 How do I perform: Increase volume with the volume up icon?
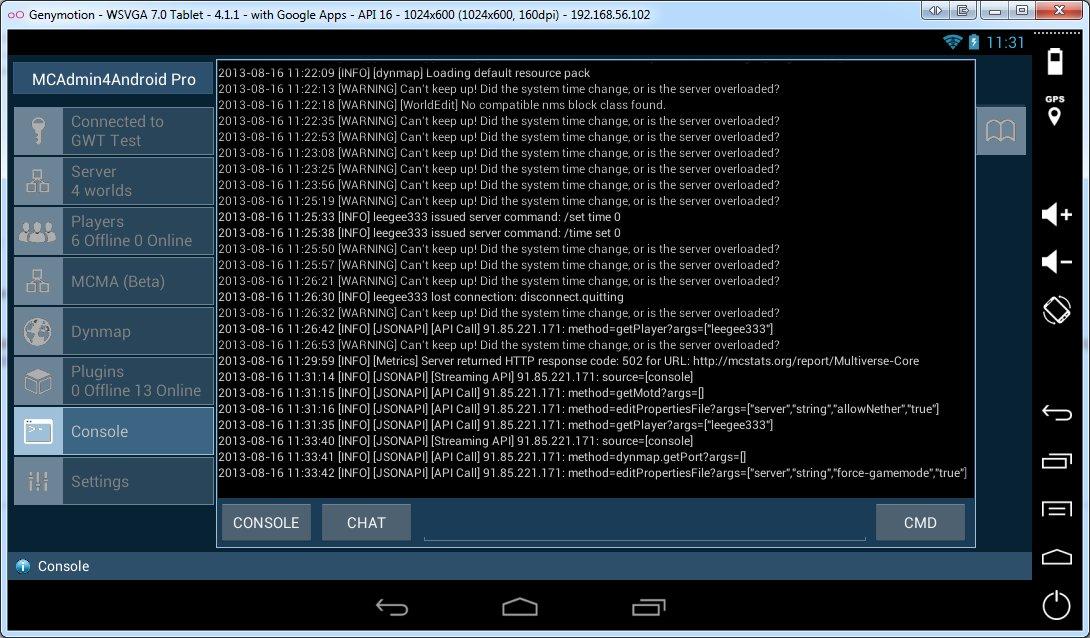tap(1055, 214)
